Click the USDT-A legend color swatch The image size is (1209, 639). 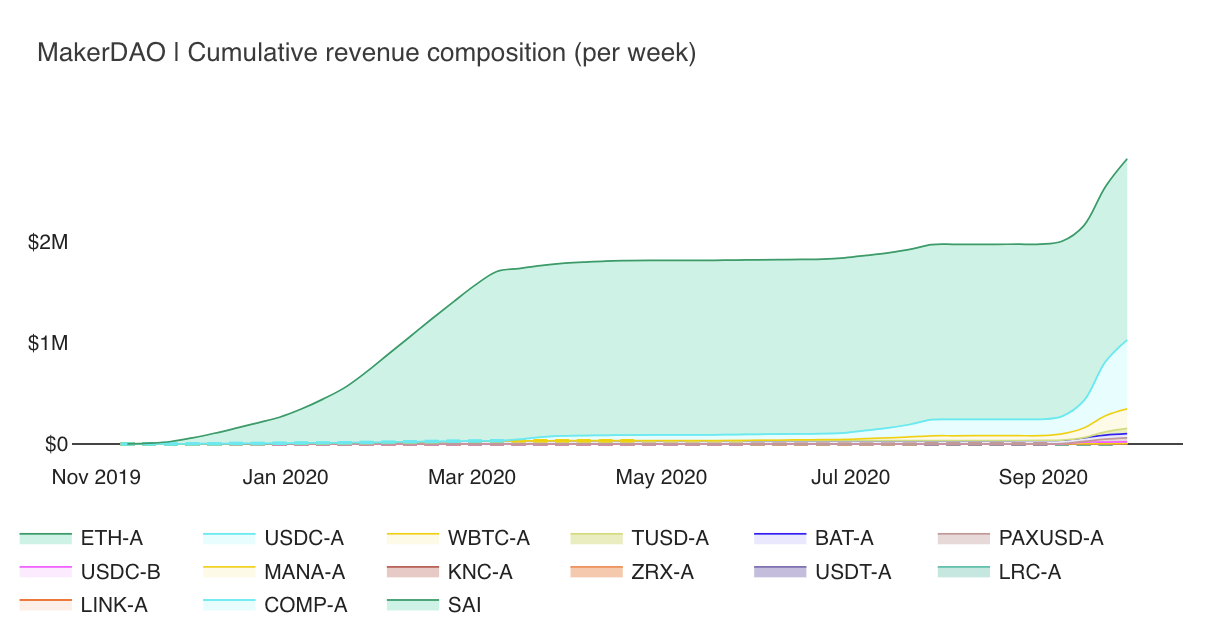point(780,572)
